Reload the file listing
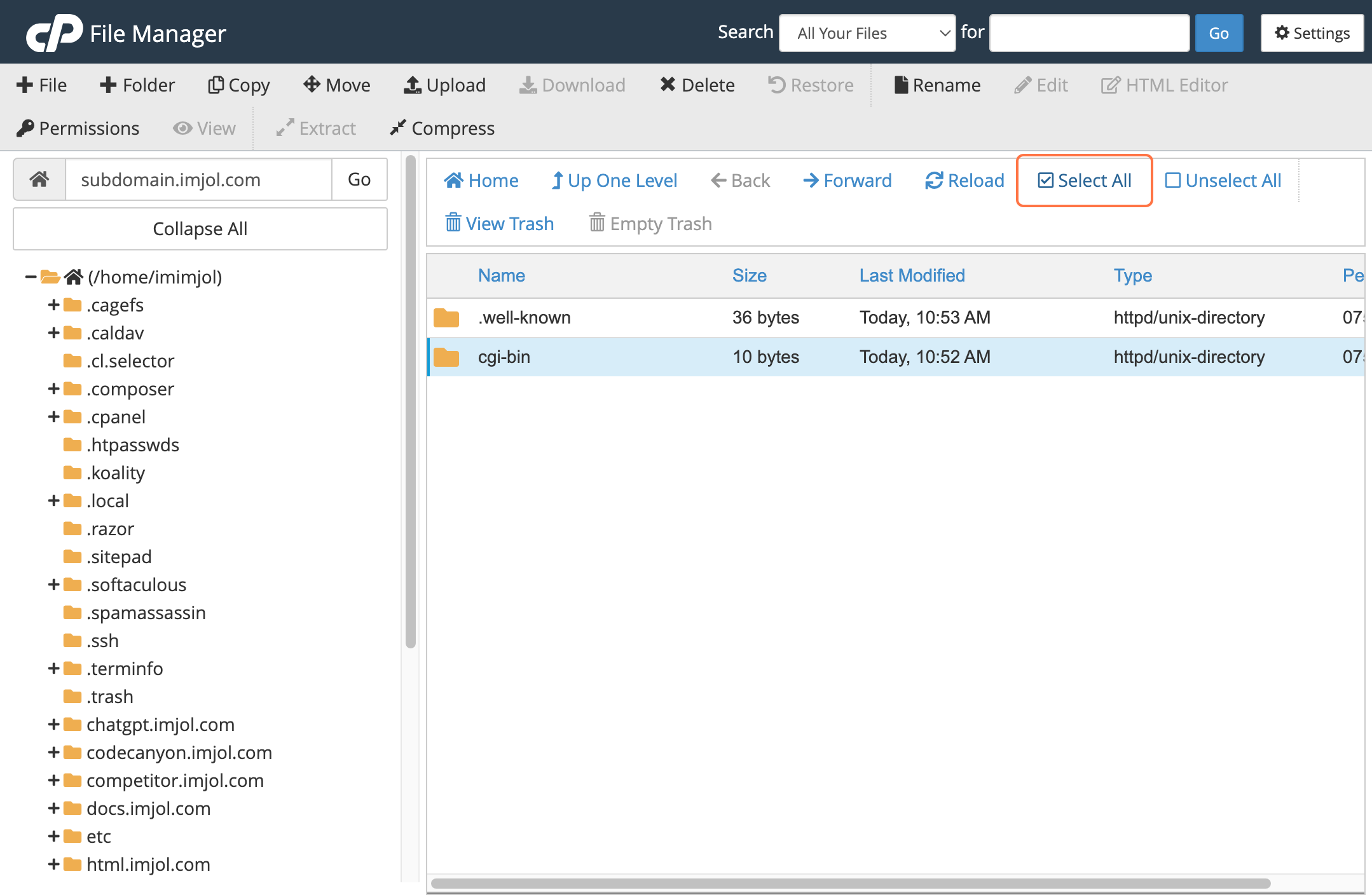Screen dimensions: 1372x895 tap(964, 181)
